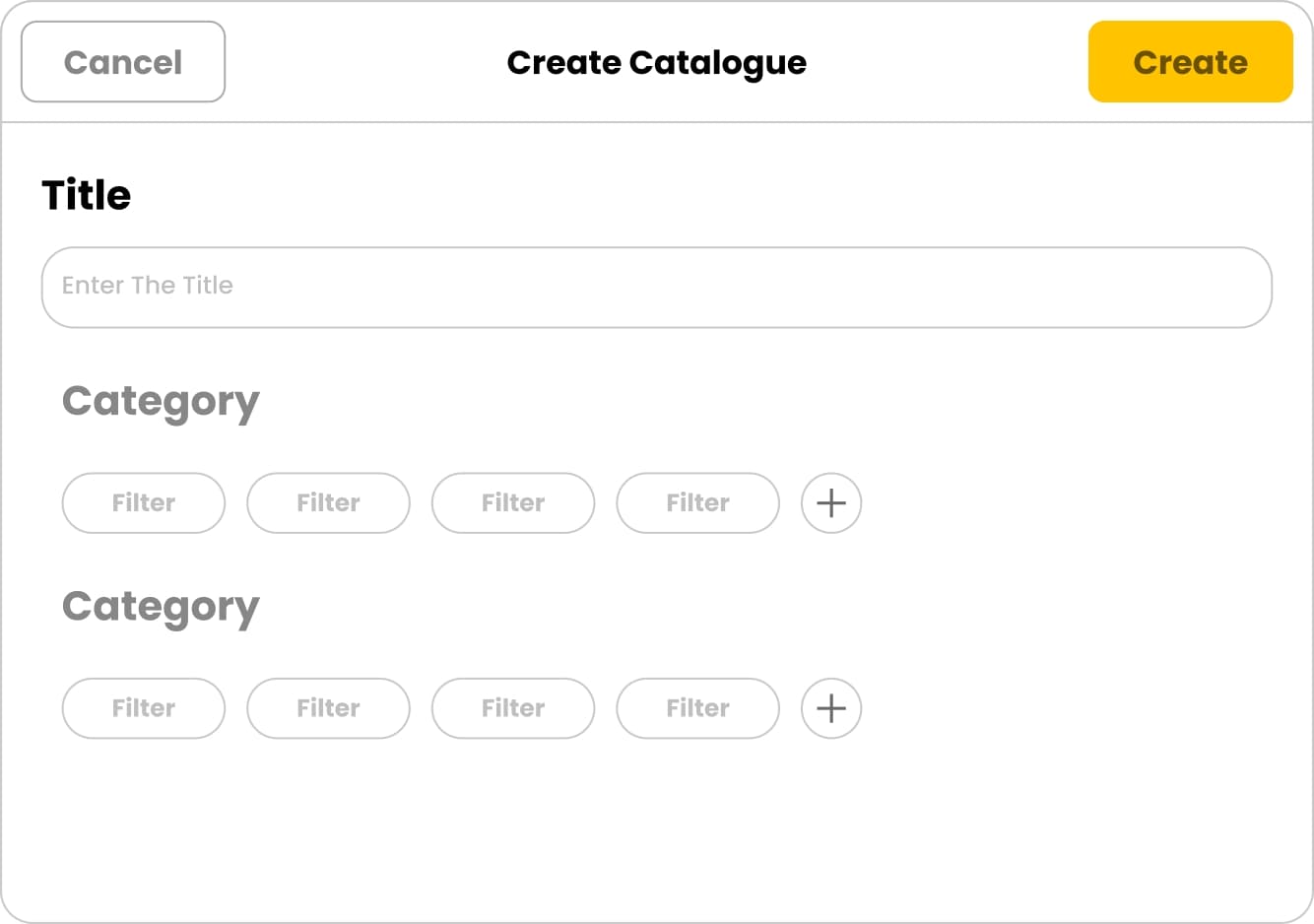Select the second Filter chip in first Category row

tap(328, 503)
